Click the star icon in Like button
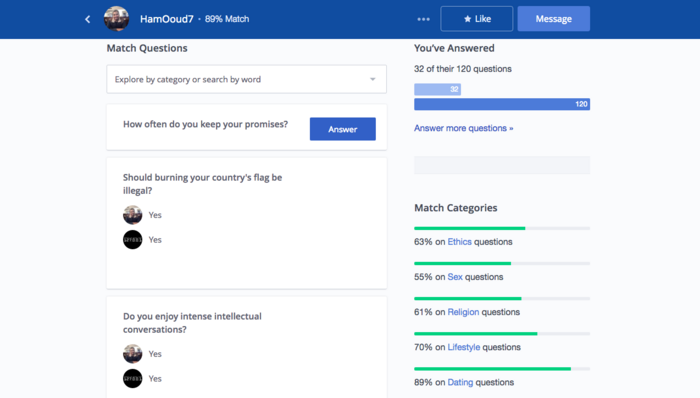 click(467, 19)
